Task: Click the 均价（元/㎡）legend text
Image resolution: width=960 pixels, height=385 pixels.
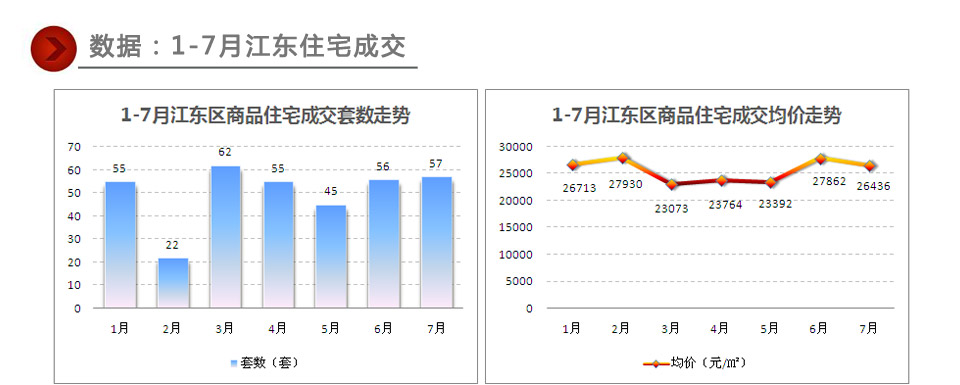Action: pos(708,363)
